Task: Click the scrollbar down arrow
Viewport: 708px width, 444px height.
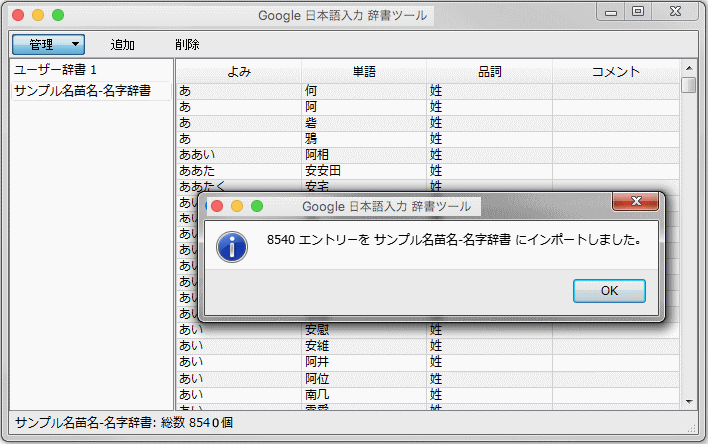Action: (689, 401)
